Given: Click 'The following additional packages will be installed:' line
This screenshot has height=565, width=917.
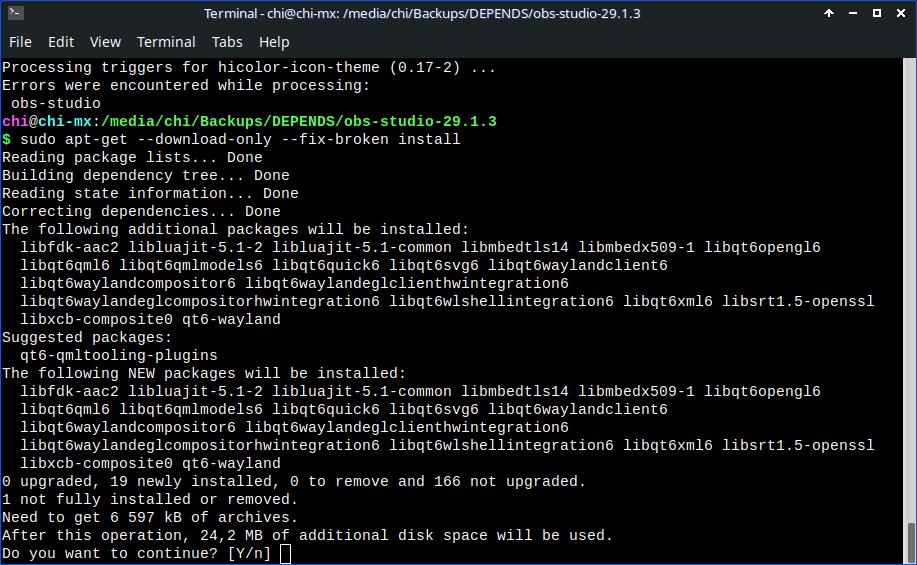Looking at the screenshot, I should click(236, 229).
